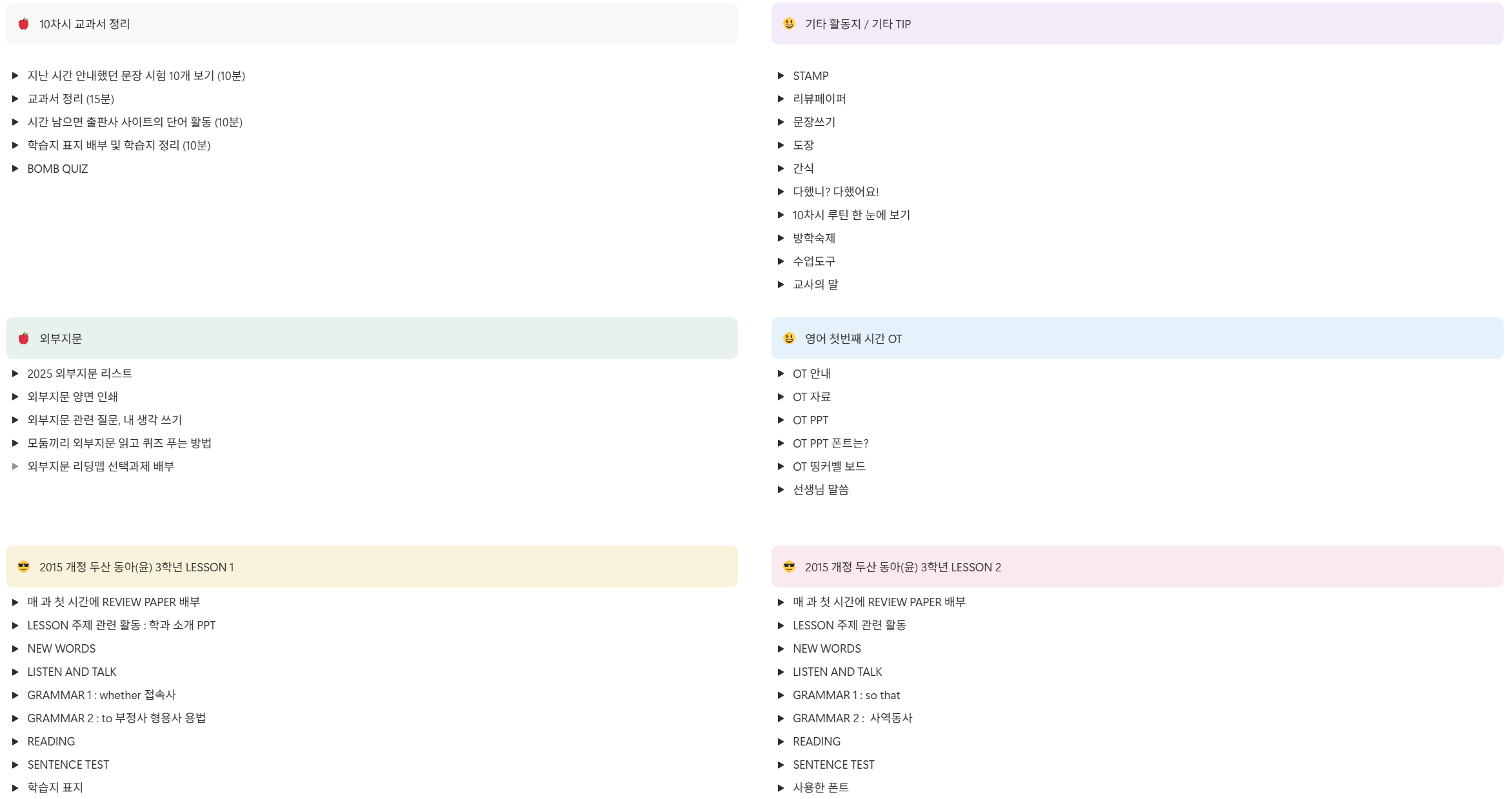Open the 리뷰페이퍼 item
The height and width of the screenshot is (799, 1512).
click(819, 99)
